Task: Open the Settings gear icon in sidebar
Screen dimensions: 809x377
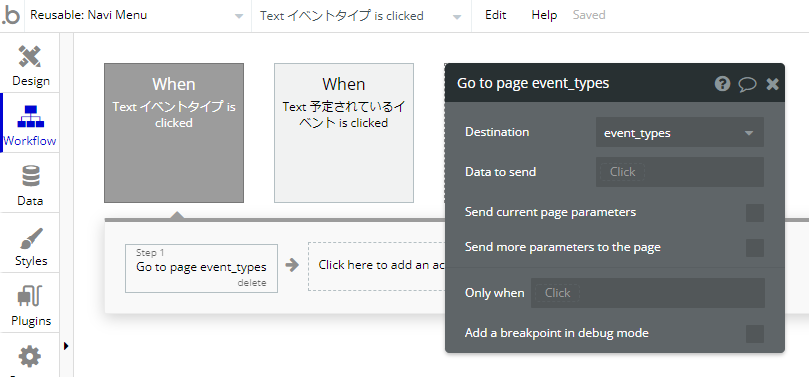Action: [x=30, y=357]
